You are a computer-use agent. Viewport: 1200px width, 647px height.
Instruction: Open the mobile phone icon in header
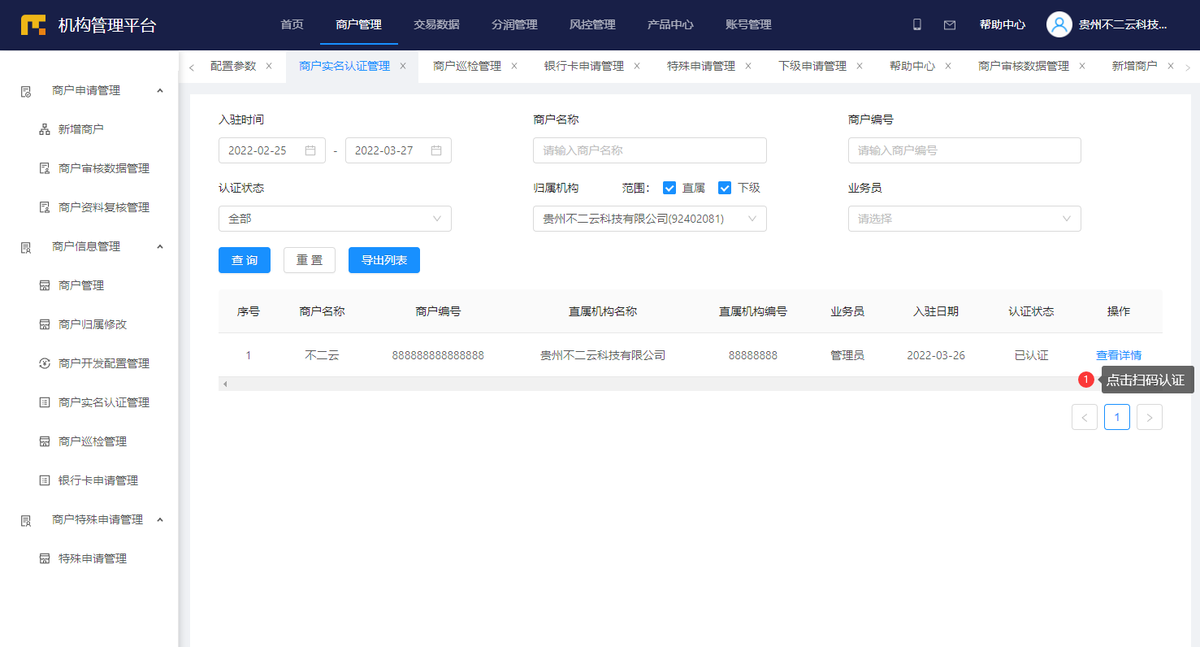(x=918, y=24)
